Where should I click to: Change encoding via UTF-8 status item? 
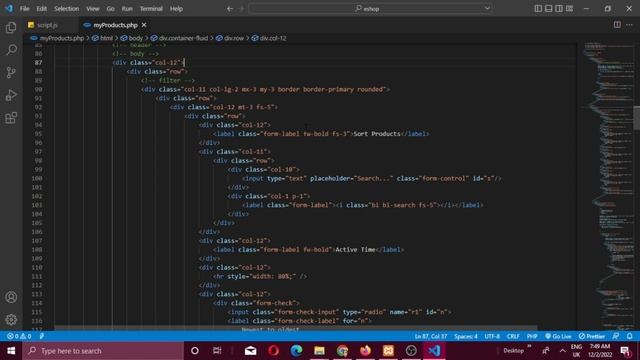[492, 336]
